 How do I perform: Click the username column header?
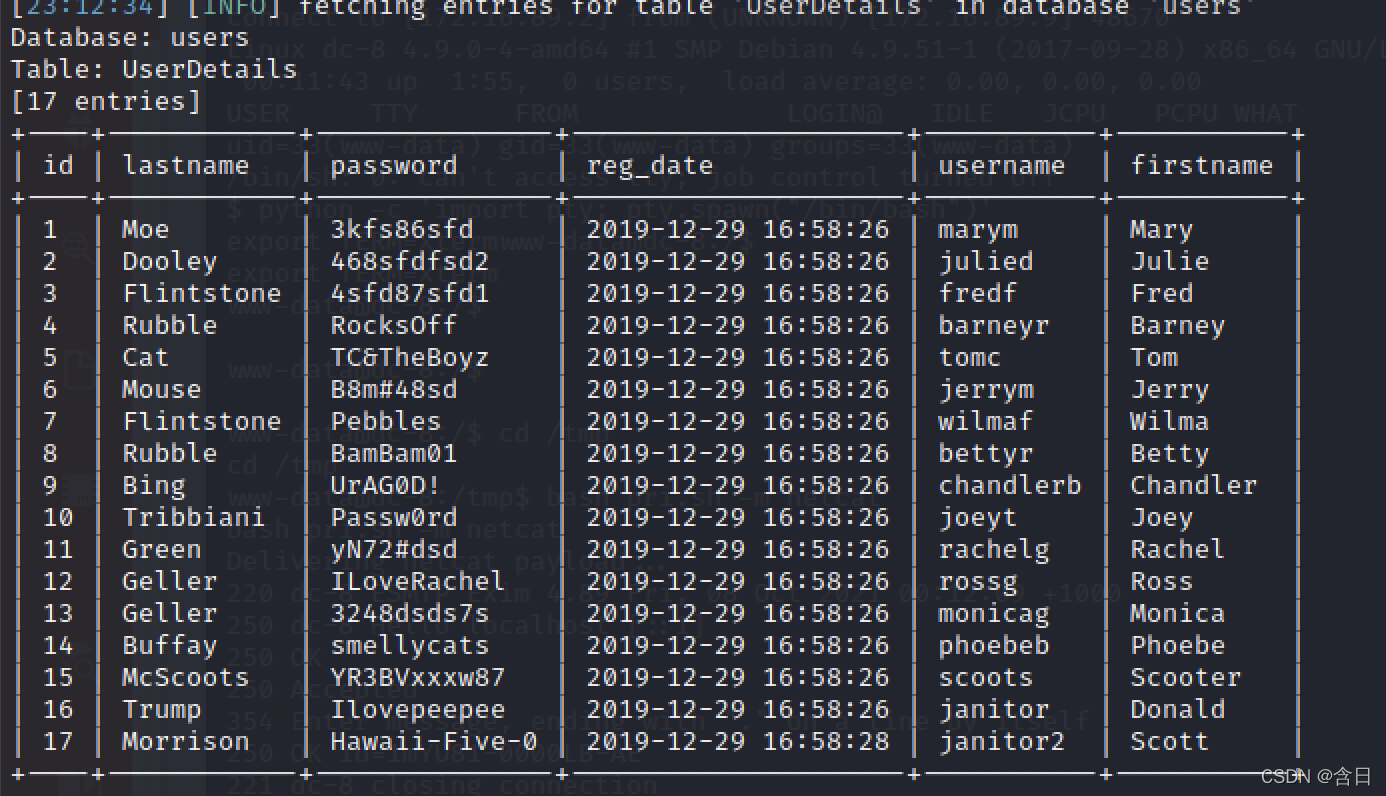coord(1002,166)
